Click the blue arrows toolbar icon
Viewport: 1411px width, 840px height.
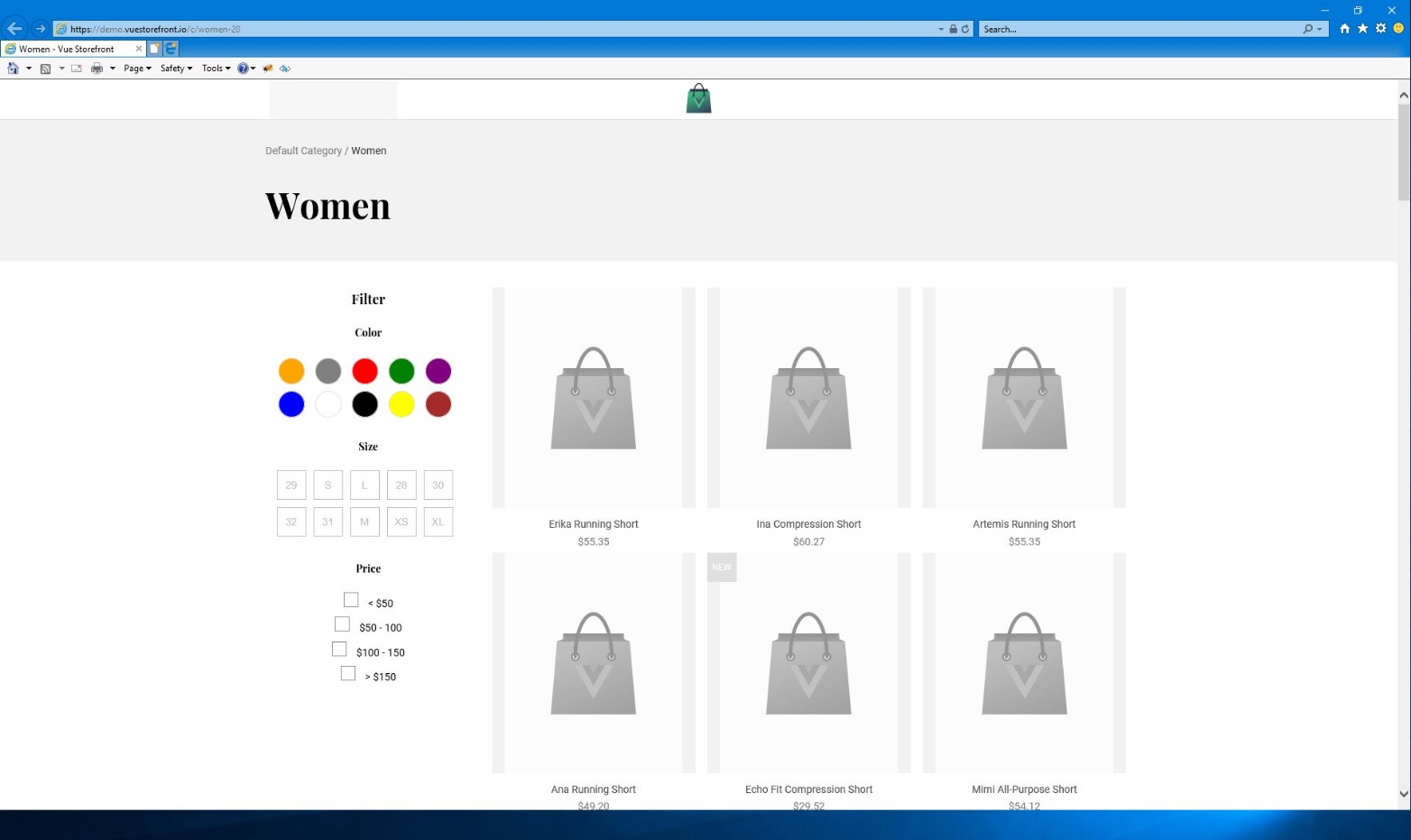click(285, 69)
